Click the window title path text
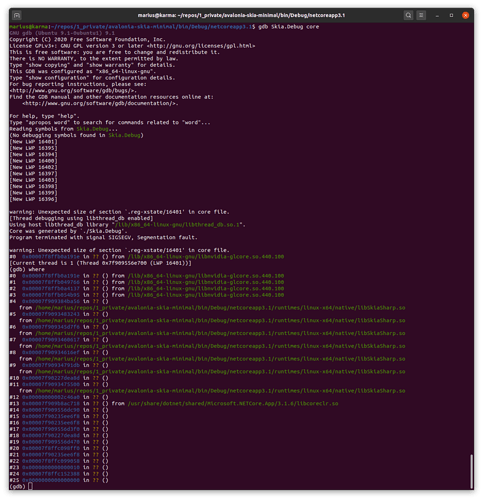The width and height of the screenshot is (483, 500). pyautogui.click(x=241, y=15)
